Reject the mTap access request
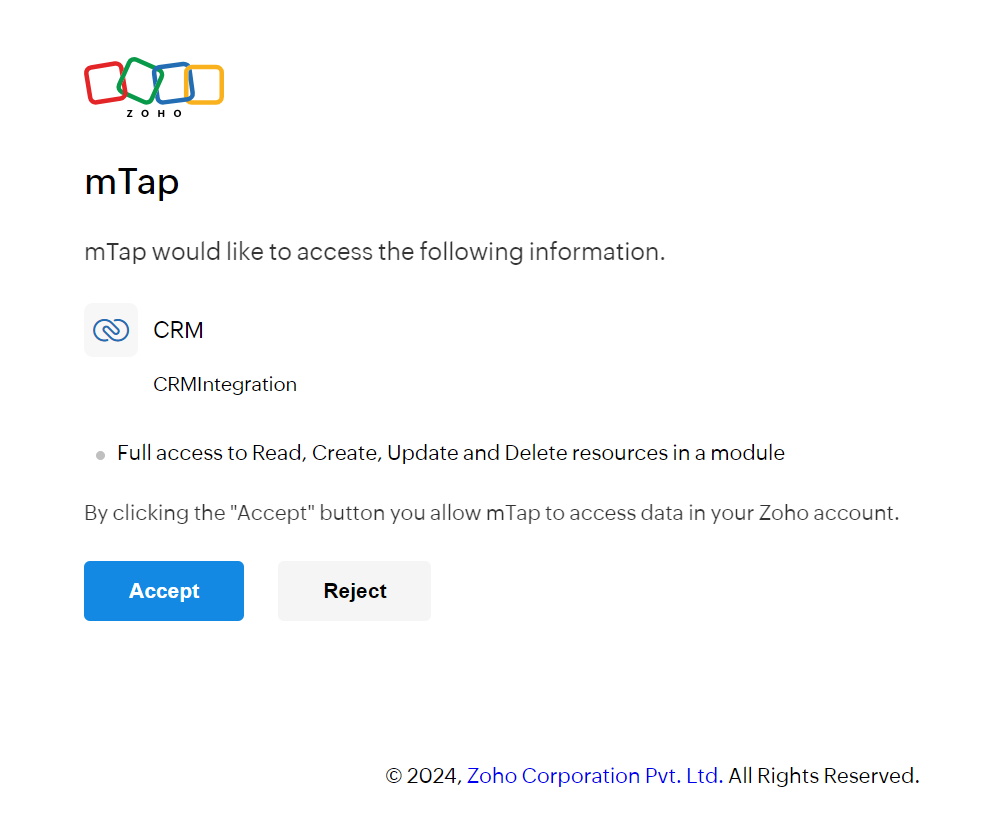 (x=354, y=590)
